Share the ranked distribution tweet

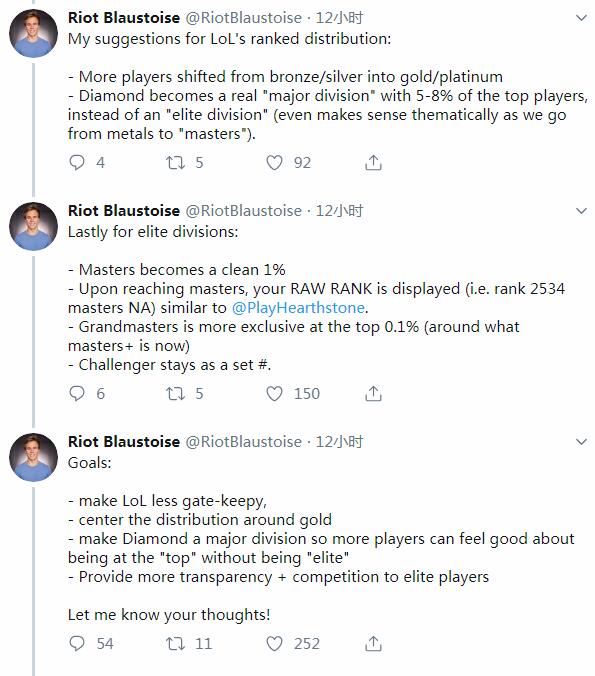373,163
